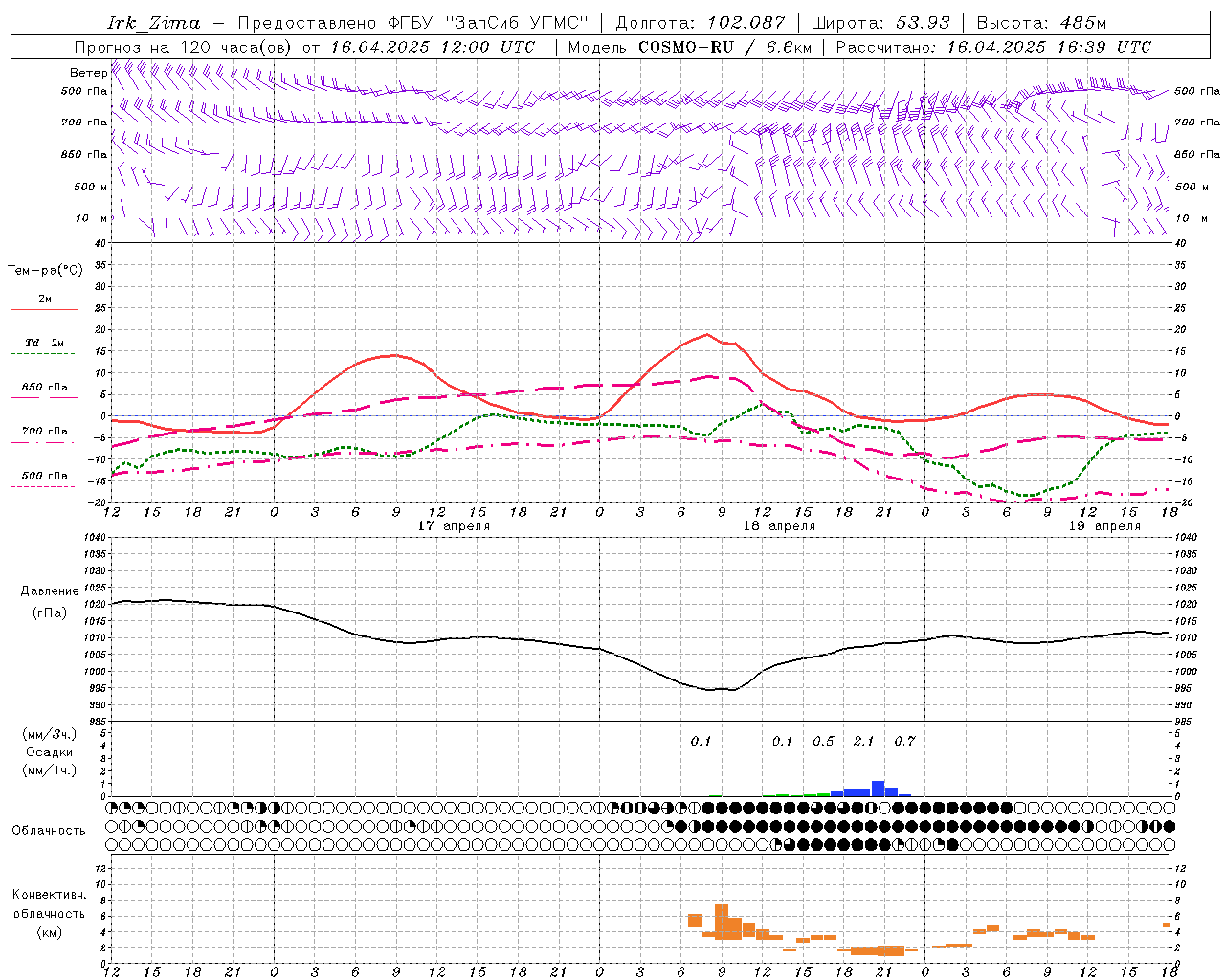Click the 2.1 precipitation amount value

tap(863, 741)
